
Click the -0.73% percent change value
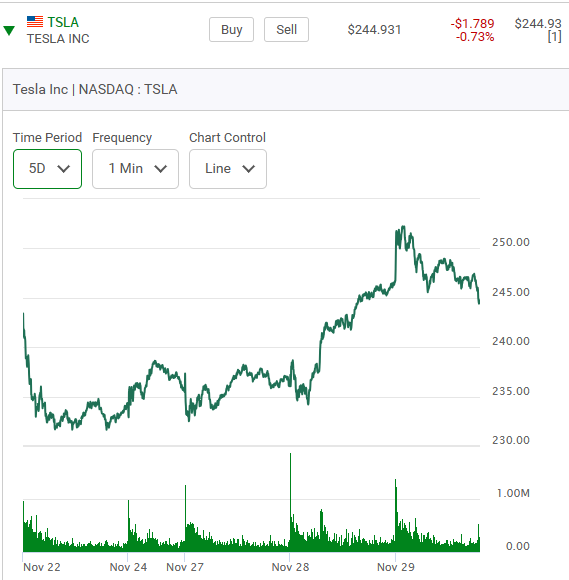click(x=475, y=37)
